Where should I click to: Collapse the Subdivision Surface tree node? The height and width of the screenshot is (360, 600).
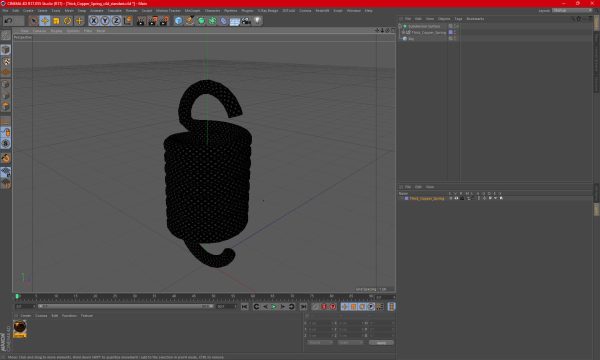400,26
